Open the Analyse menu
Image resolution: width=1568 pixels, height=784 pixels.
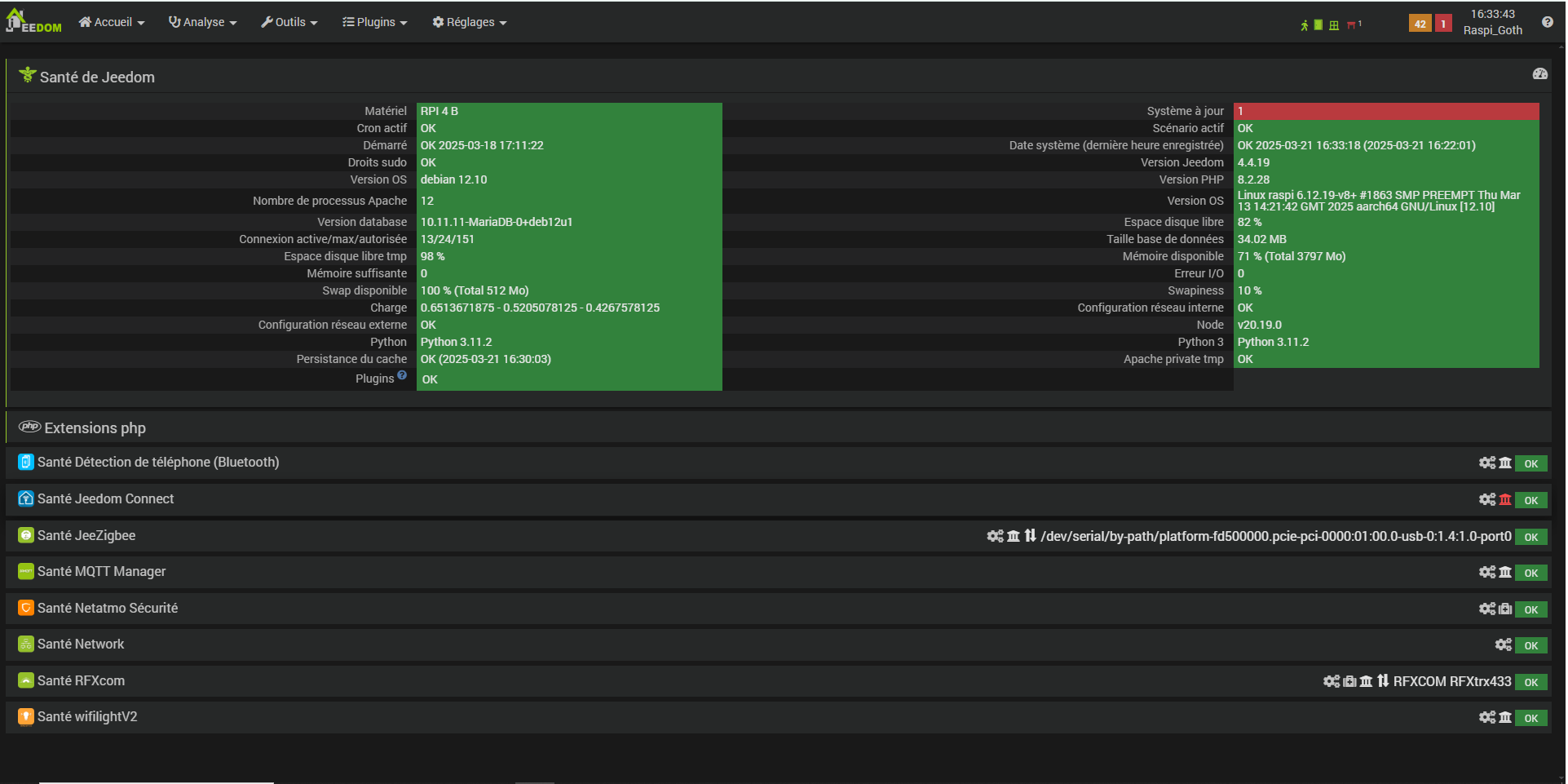202,22
